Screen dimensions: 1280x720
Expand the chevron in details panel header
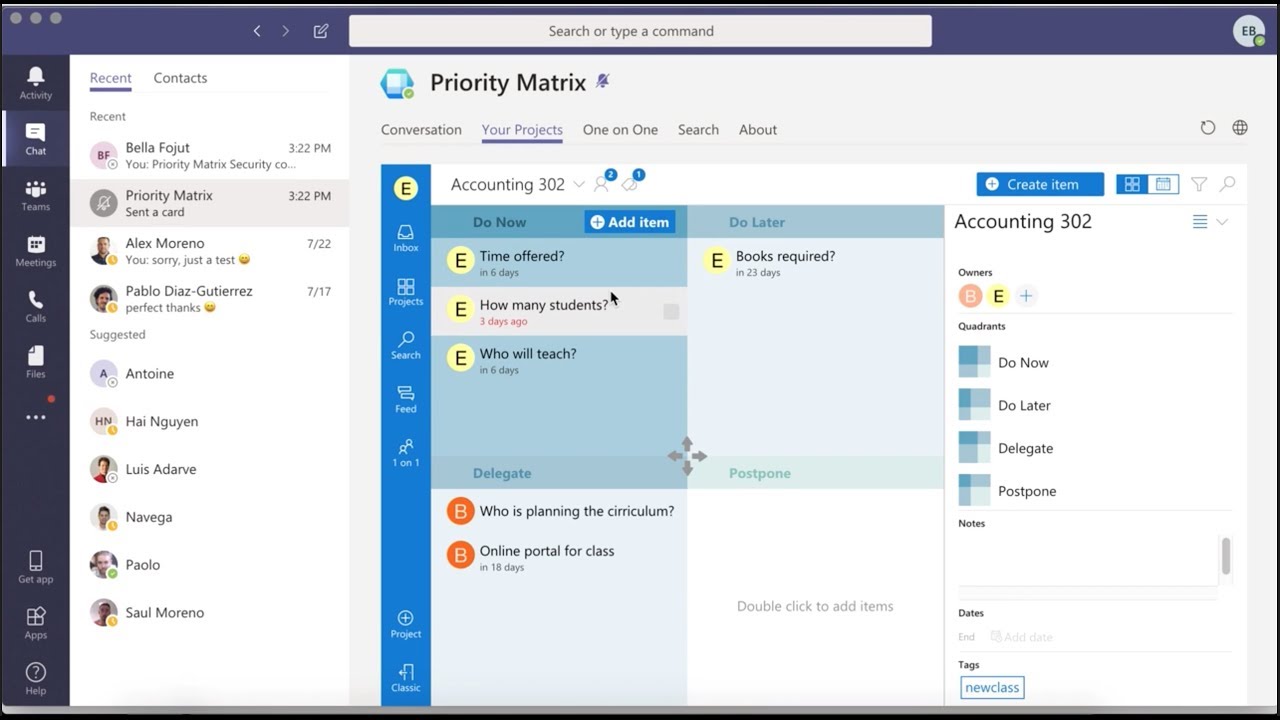1222,222
